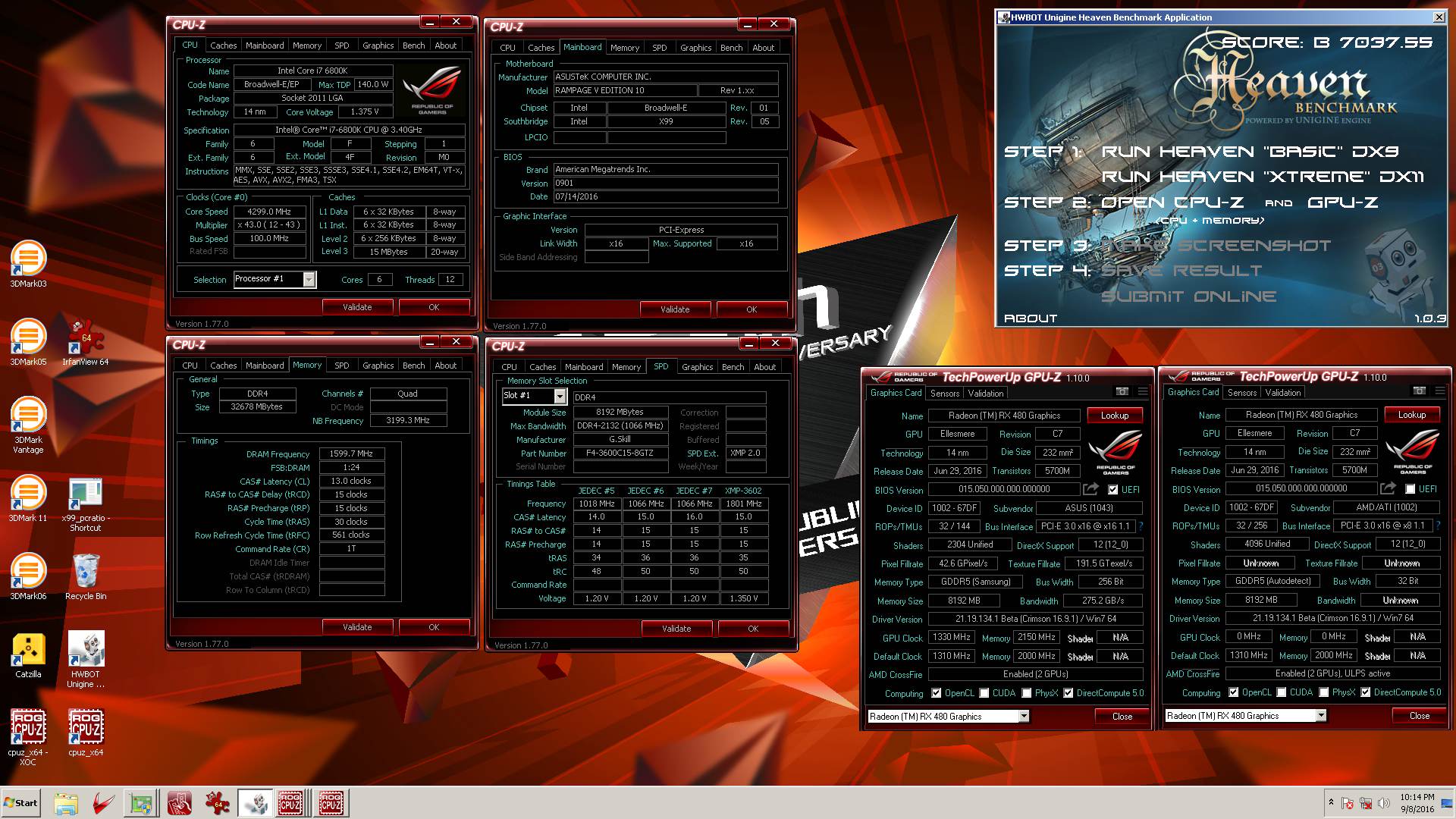Open the hamburger menu icon in right GPU-Z window
The height and width of the screenshot is (819, 1456).
(x=1440, y=391)
